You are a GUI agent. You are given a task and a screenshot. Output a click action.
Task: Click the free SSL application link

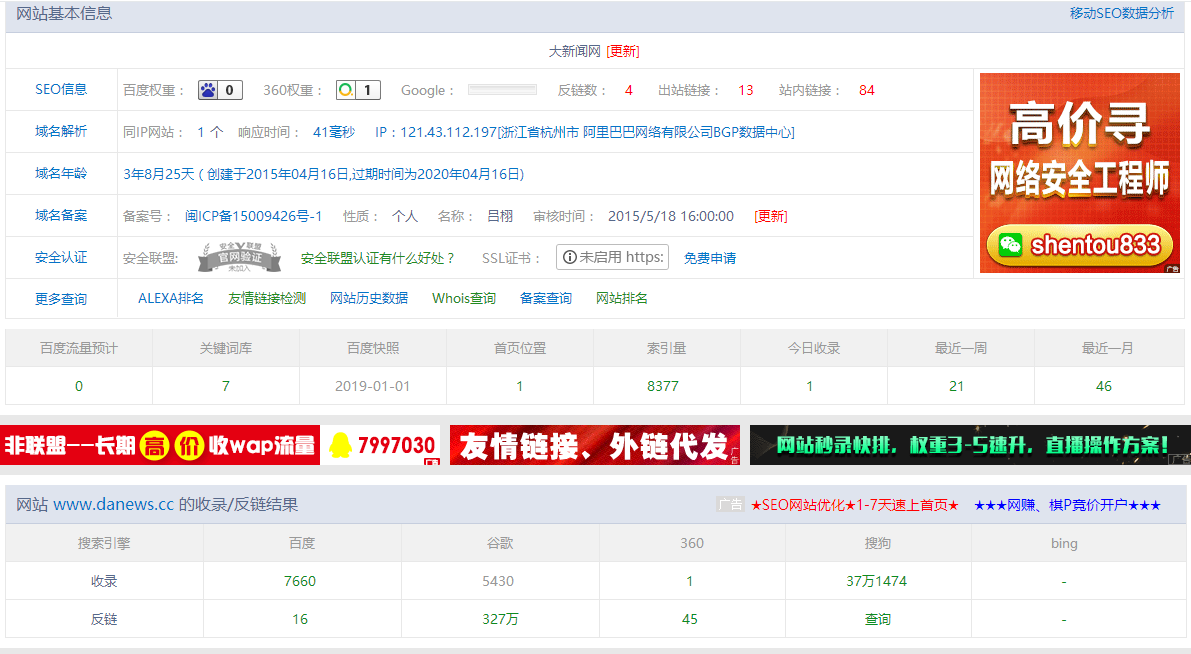point(710,258)
